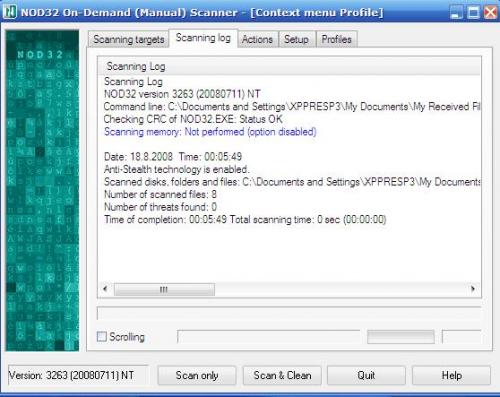Enable the Scrolling checkbox
Screen dimensions: 500x397
[102, 336]
